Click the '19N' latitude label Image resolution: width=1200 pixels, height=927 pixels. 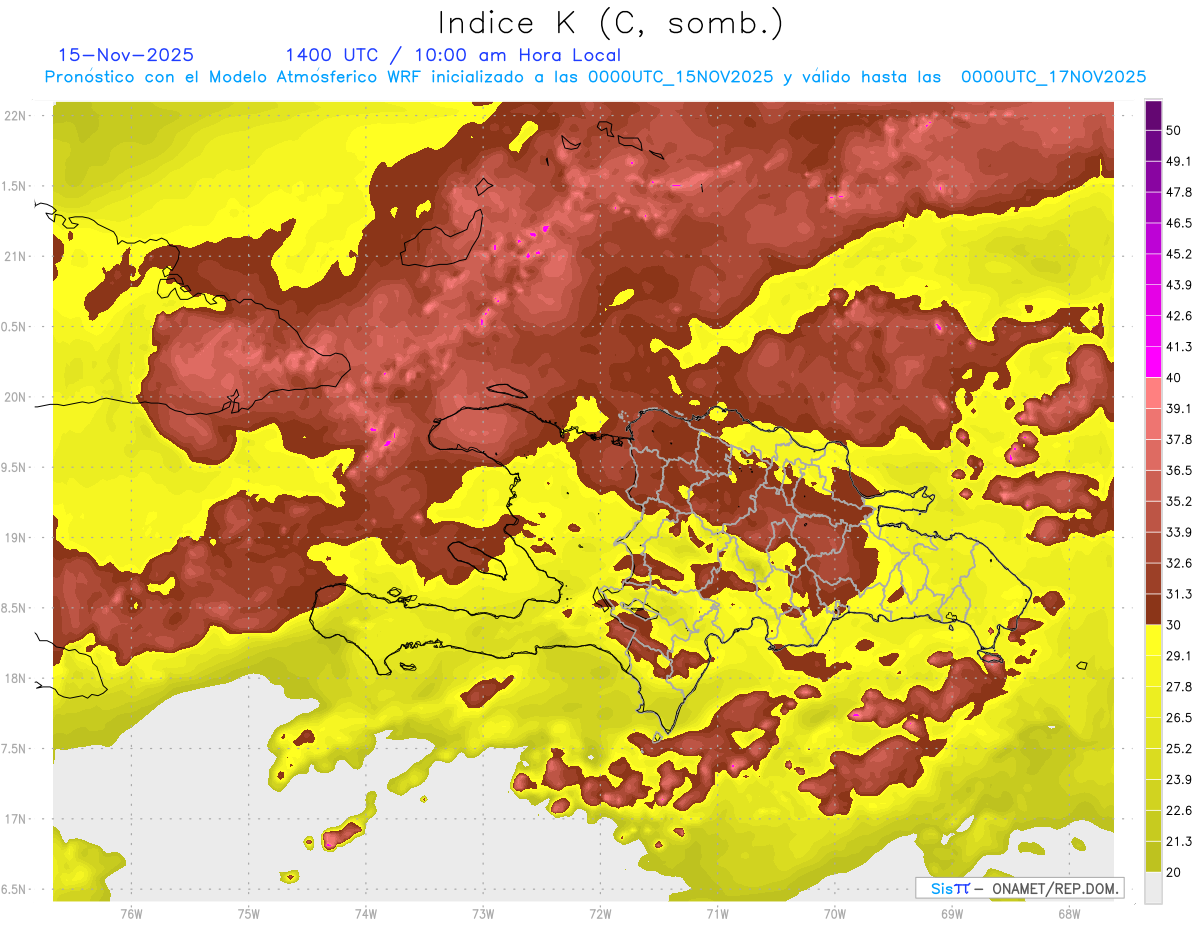click(x=15, y=538)
